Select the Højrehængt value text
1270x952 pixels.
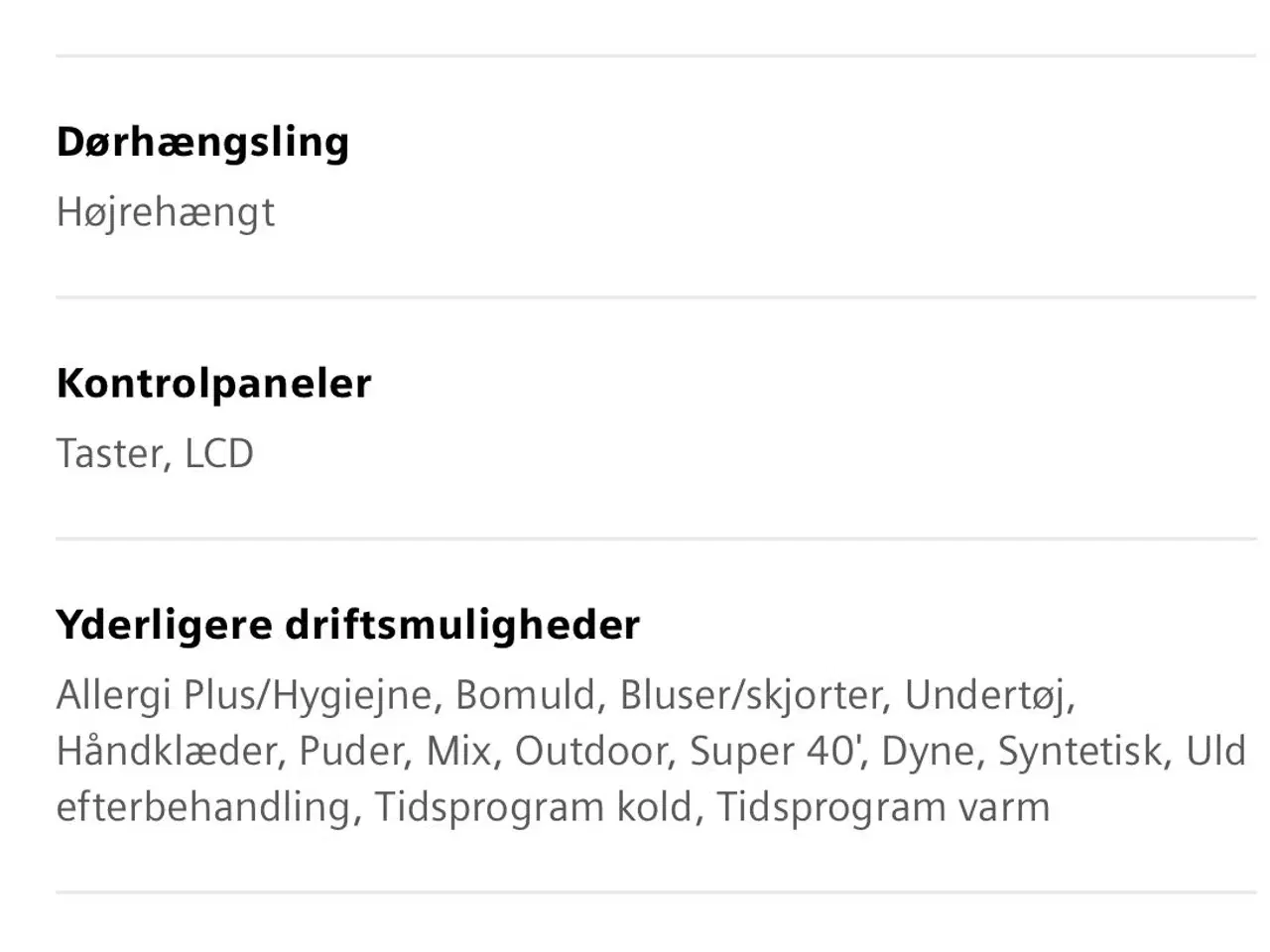[x=166, y=213]
